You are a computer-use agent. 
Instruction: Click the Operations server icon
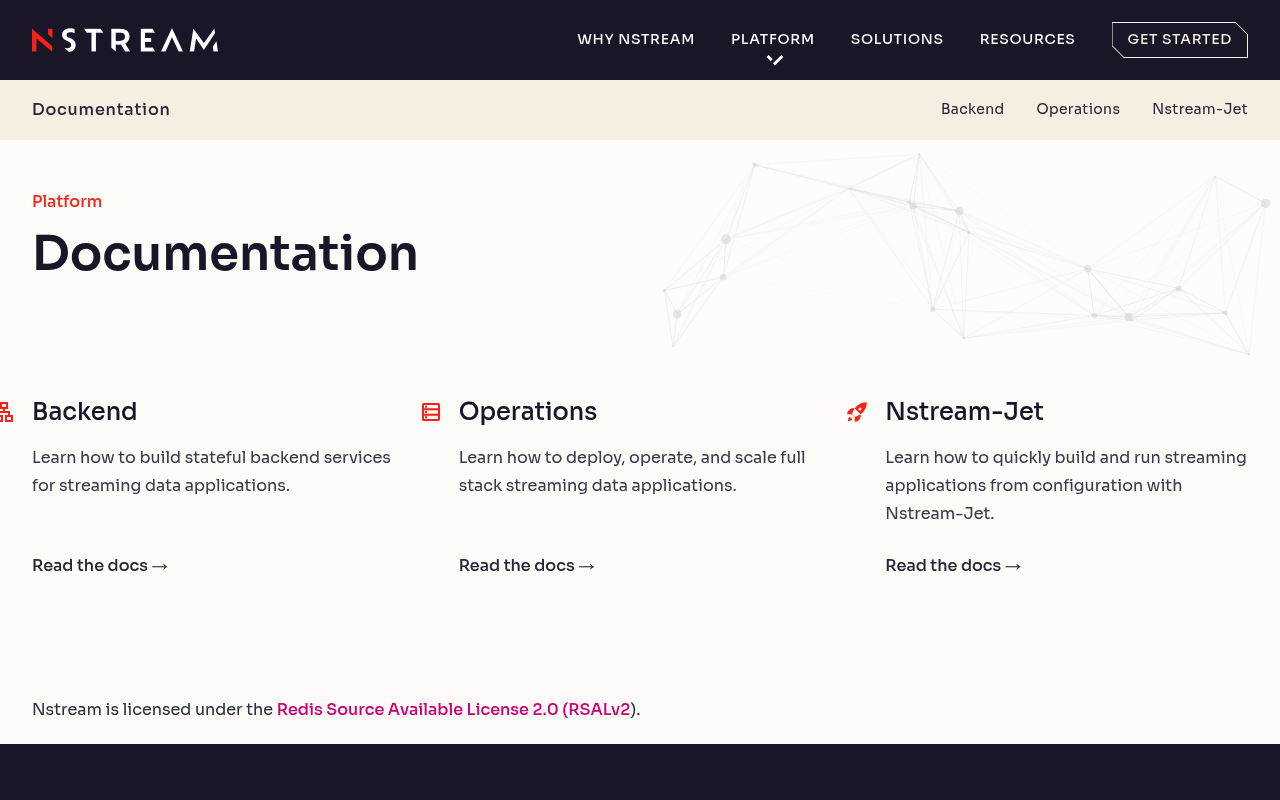pyautogui.click(x=431, y=412)
